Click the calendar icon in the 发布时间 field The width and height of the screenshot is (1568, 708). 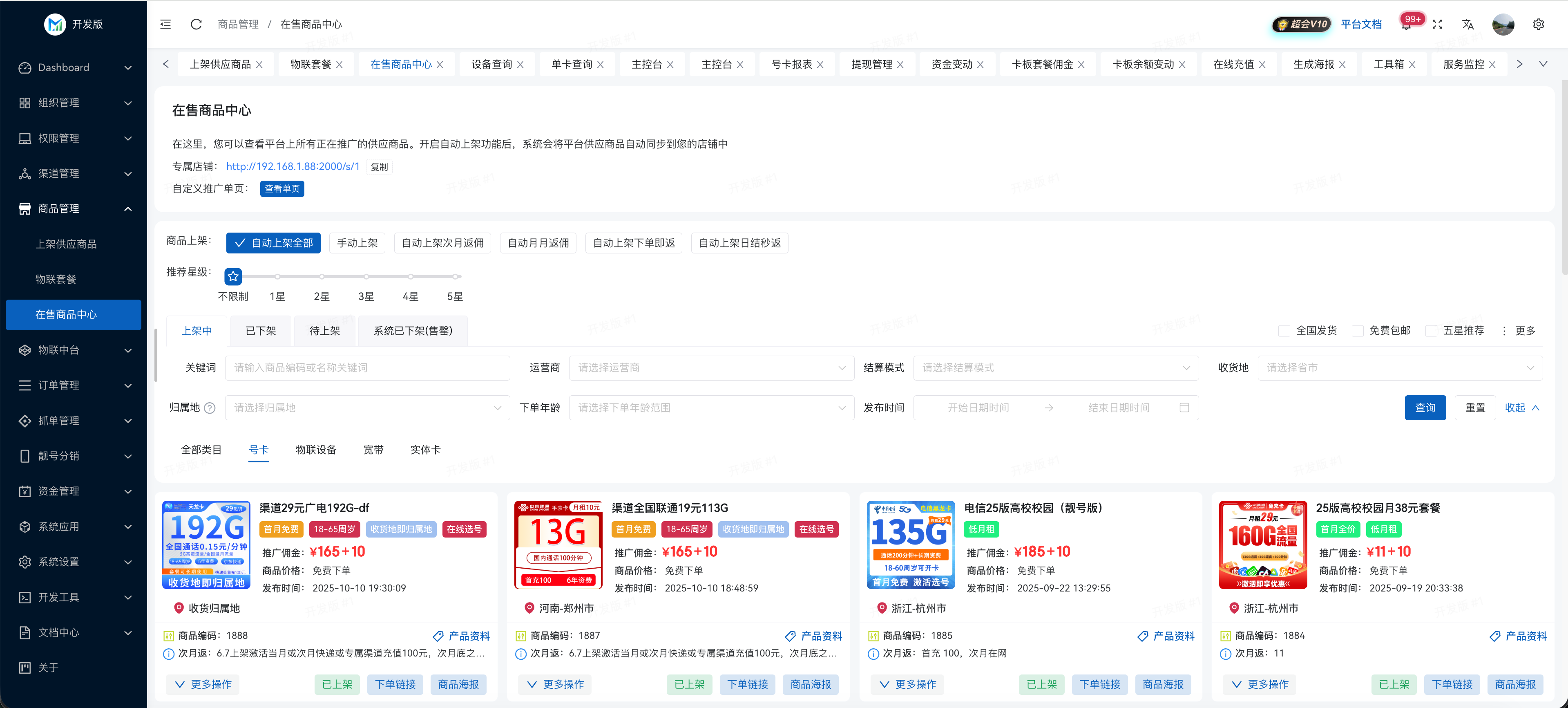pos(1184,408)
